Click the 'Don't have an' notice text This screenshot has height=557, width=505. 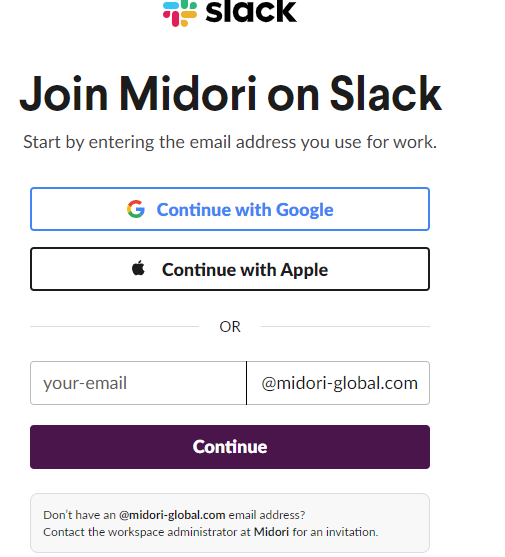pyautogui.click(x=80, y=515)
